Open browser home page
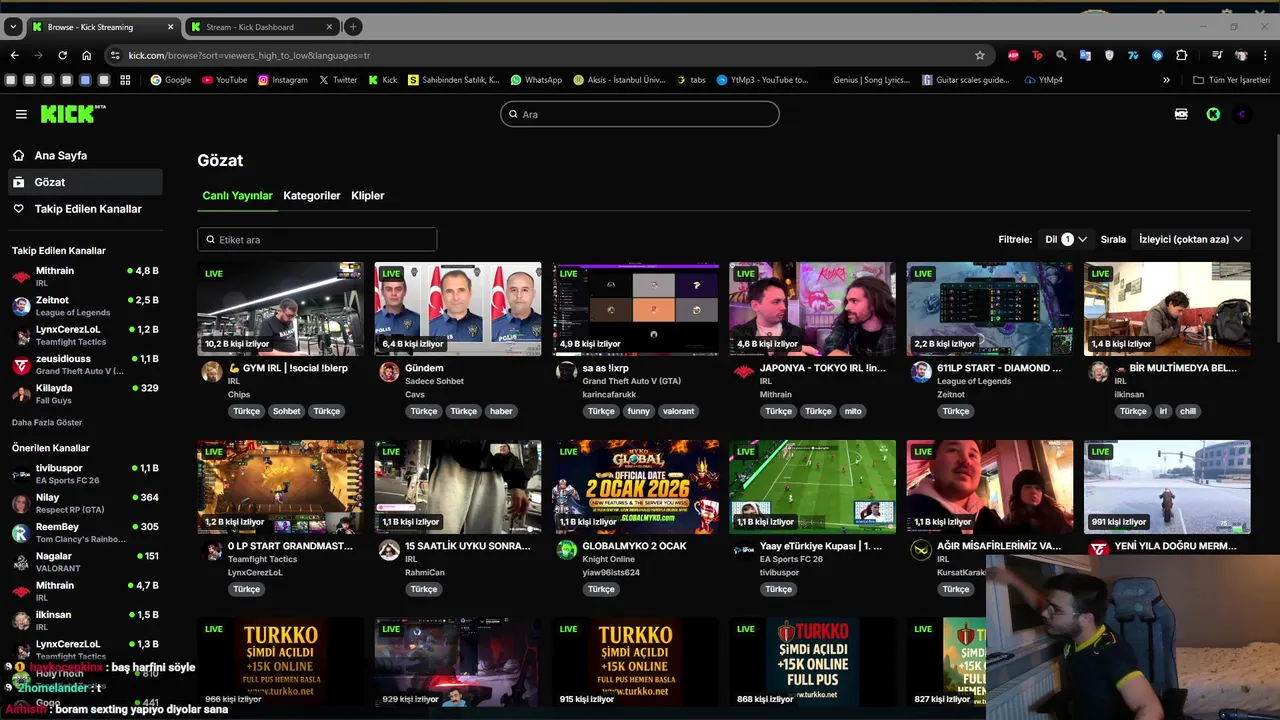This screenshot has width=1280, height=720. [86, 55]
